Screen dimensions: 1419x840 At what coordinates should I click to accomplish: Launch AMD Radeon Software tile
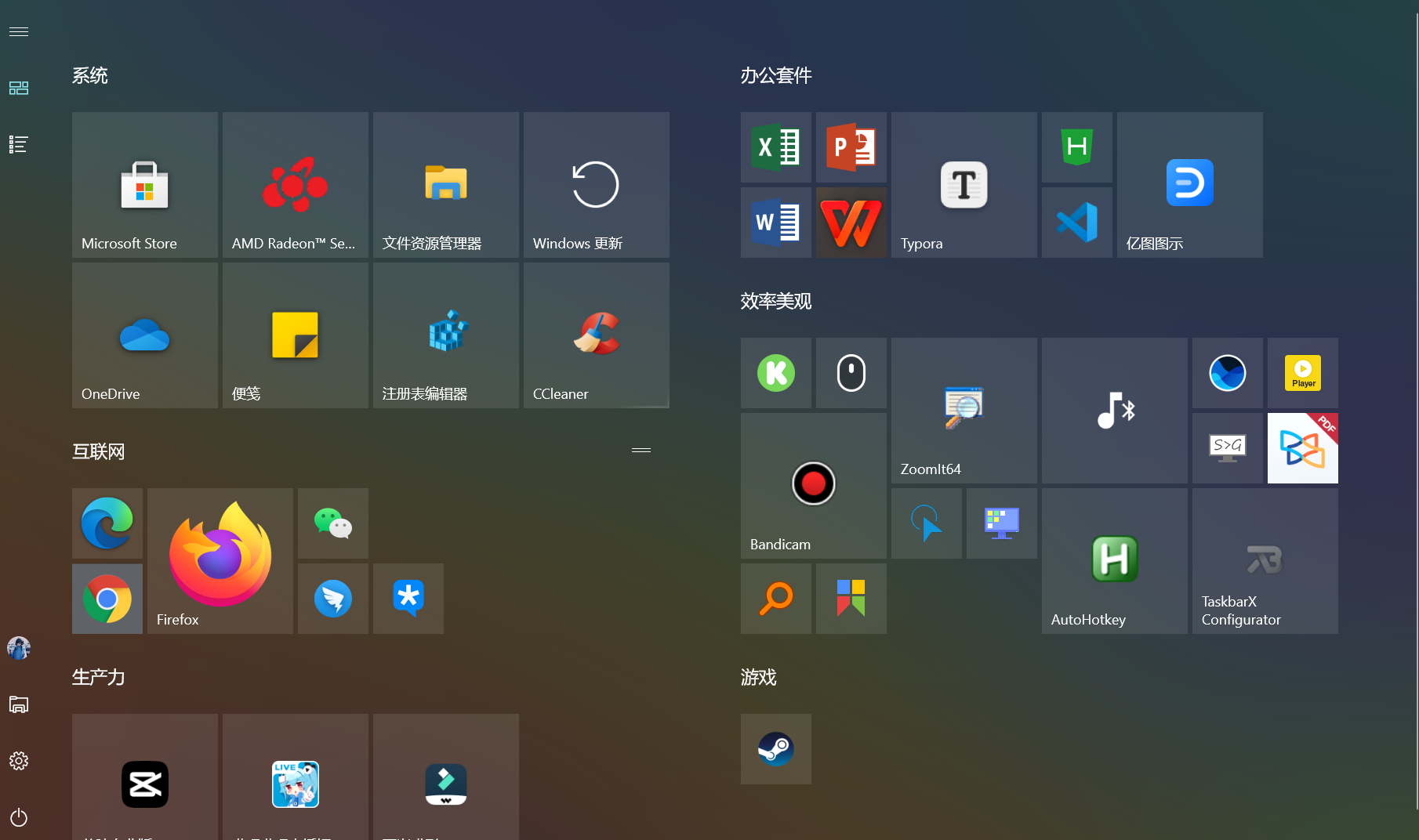[x=296, y=184]
